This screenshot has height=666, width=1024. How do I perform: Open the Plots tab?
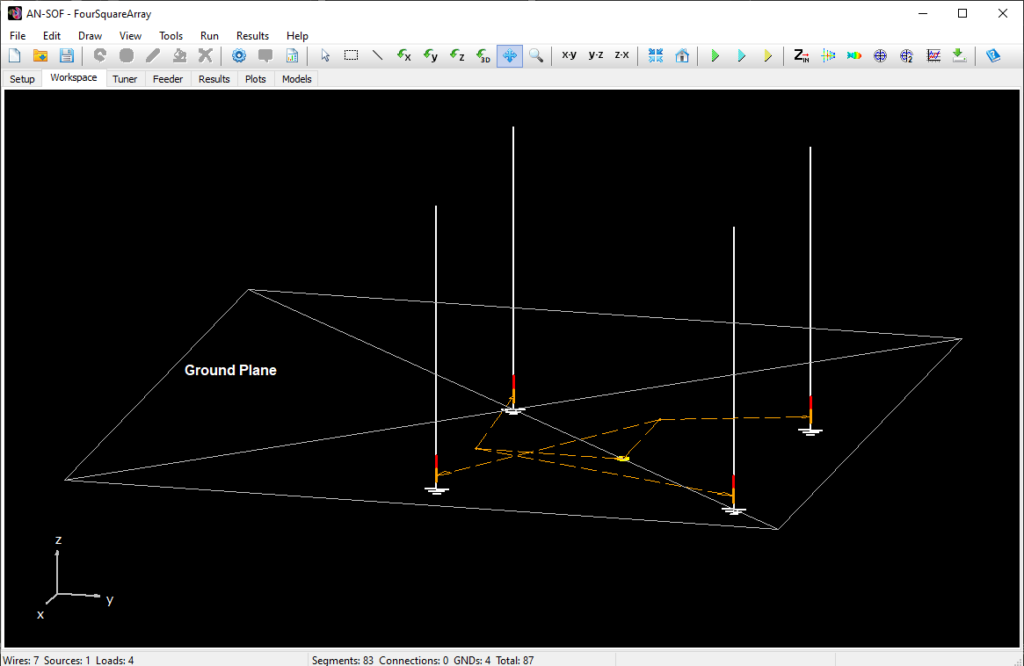pos(255,79)
